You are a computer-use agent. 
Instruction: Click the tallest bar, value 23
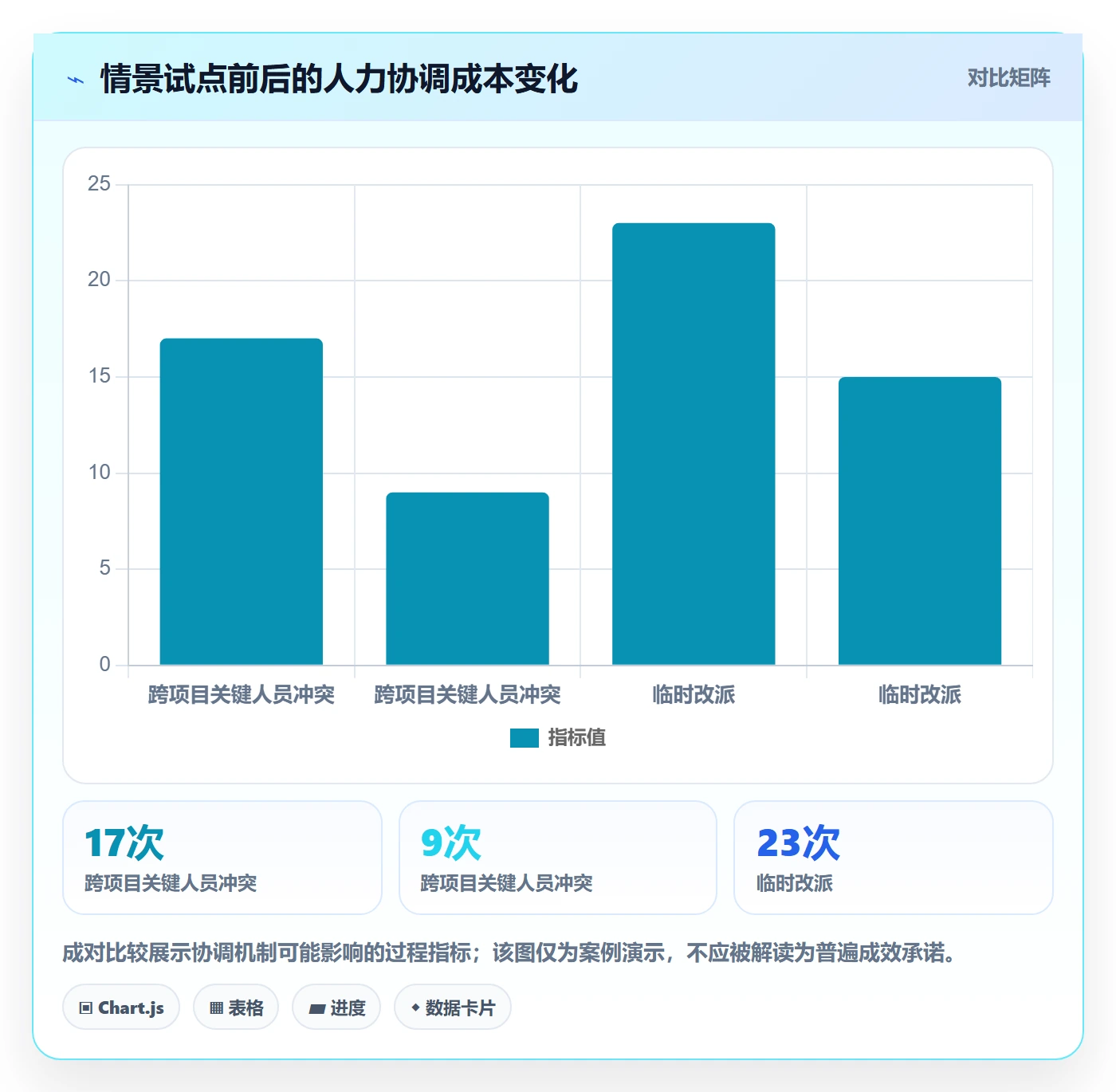[694, 444]
